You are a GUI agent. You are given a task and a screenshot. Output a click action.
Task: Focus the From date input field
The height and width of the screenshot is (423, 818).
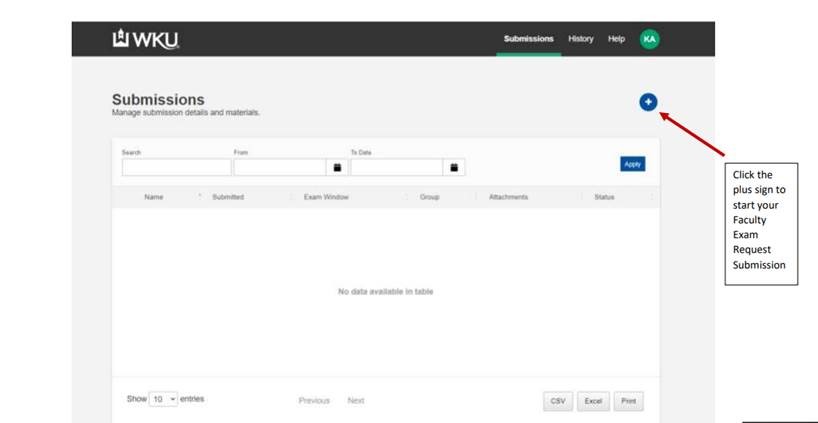click(x=280, y=168)
